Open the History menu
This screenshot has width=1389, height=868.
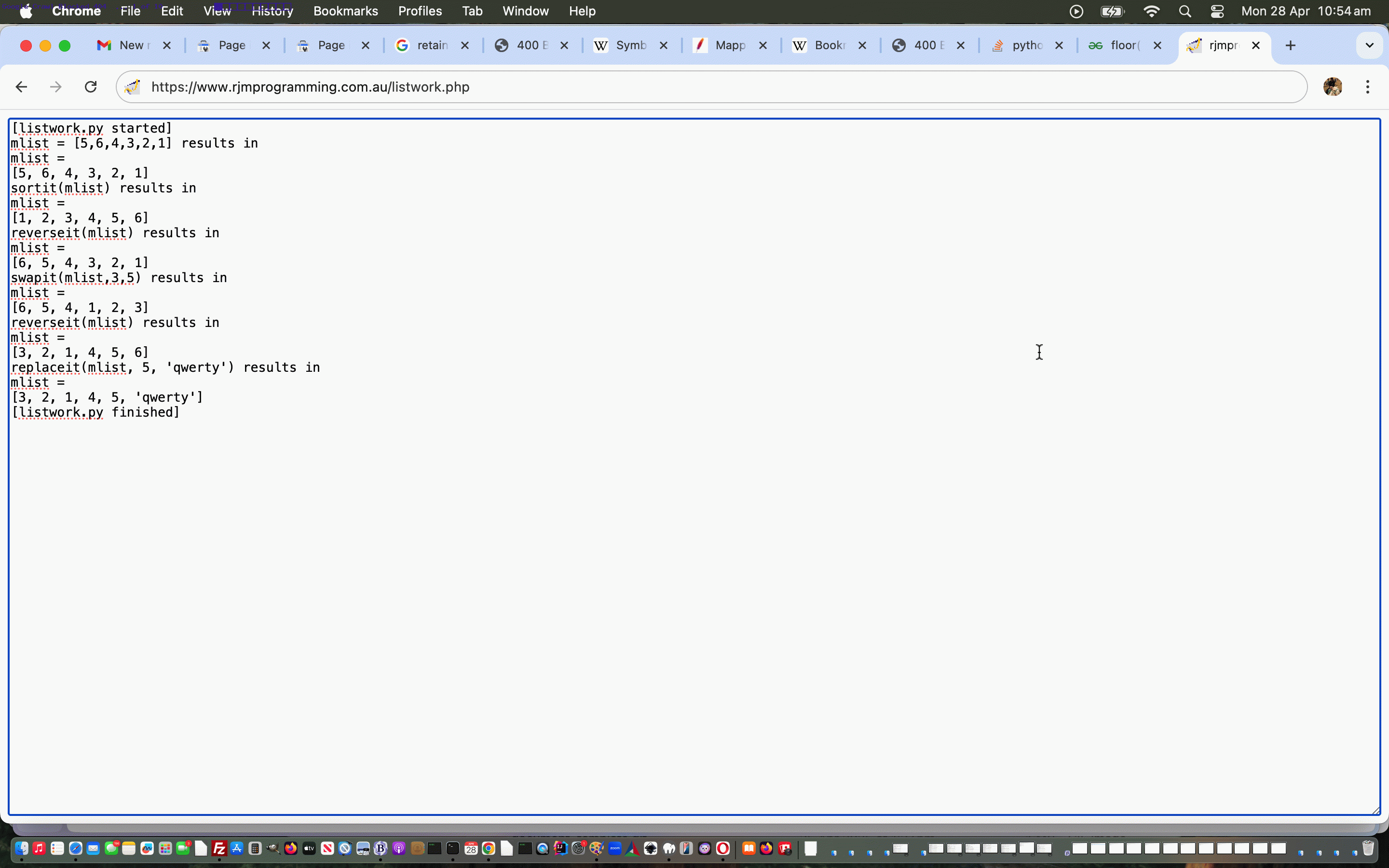point(272,12)
